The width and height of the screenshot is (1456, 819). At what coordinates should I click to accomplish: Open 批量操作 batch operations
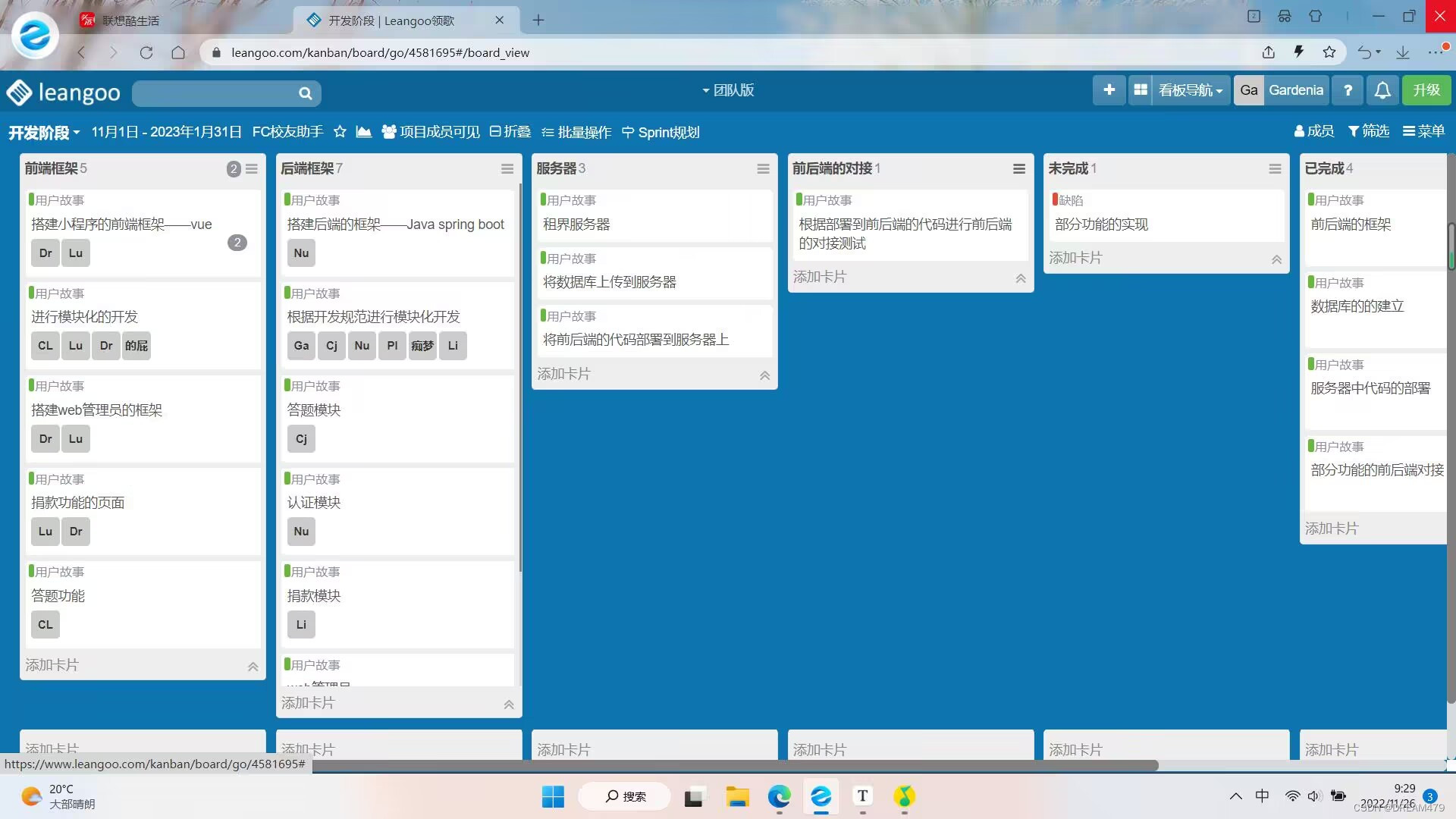576,132
